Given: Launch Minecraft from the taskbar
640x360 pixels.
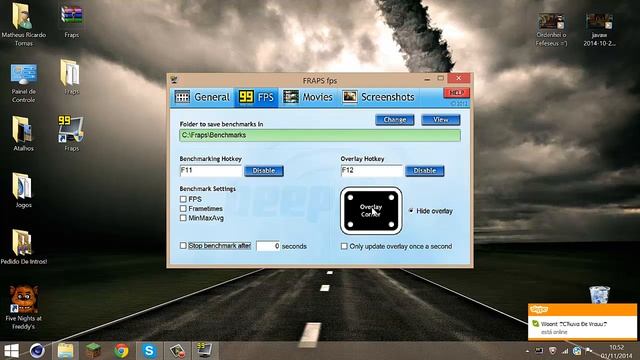Looking at the screenshot, I should [x=93, y=351].
